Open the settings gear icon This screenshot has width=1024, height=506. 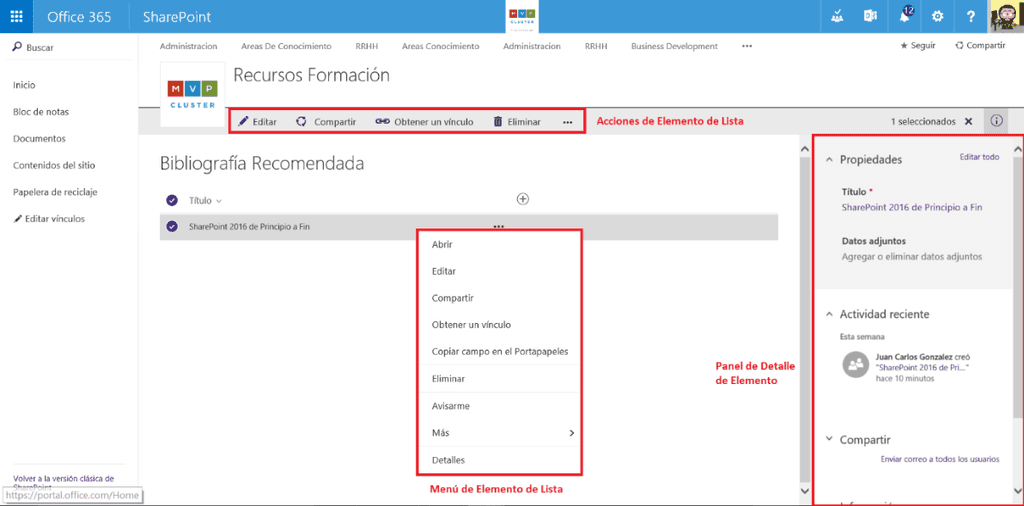point(938,17)
